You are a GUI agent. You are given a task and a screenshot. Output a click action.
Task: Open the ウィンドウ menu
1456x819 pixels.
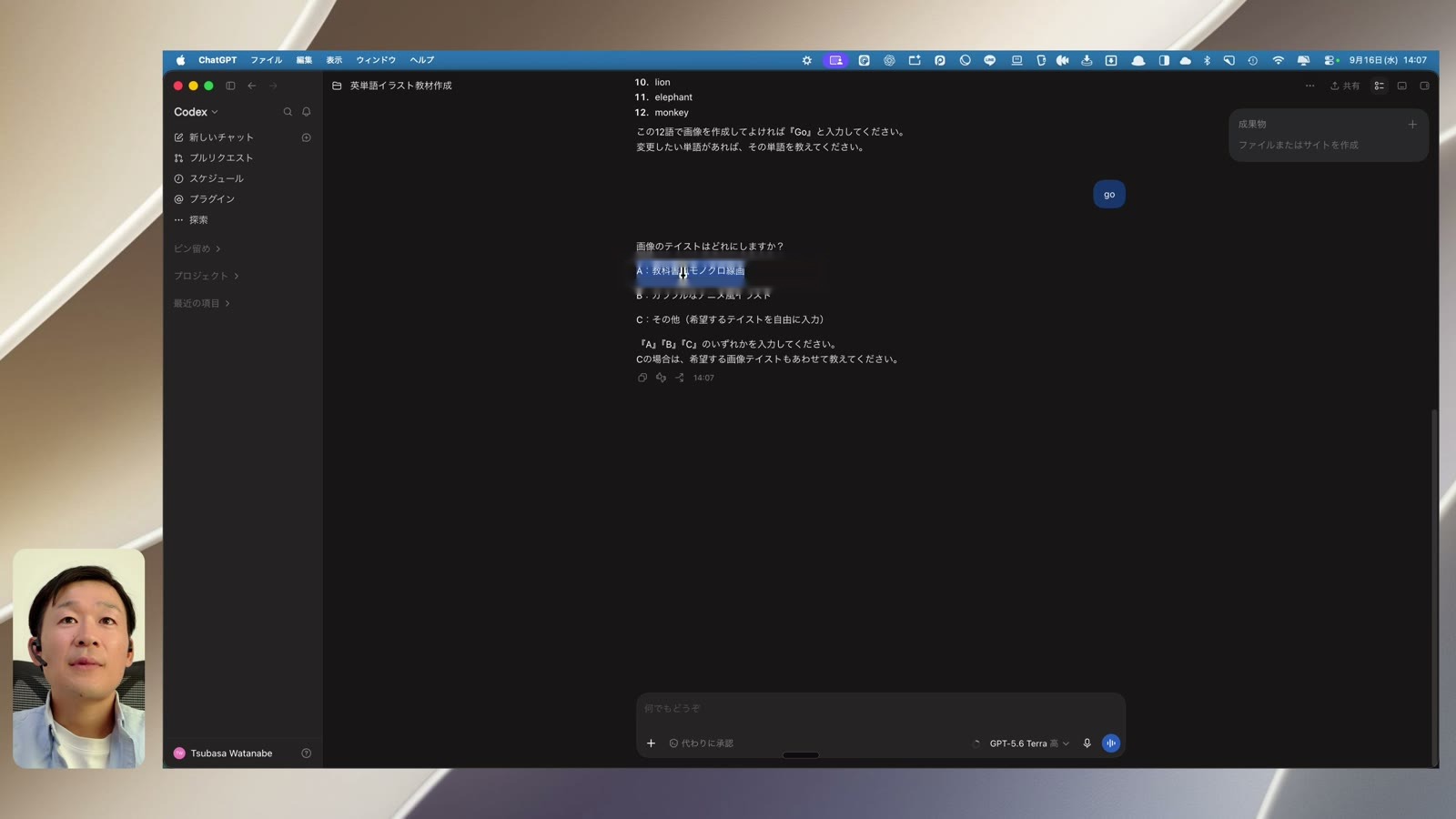tap(376, 60)
